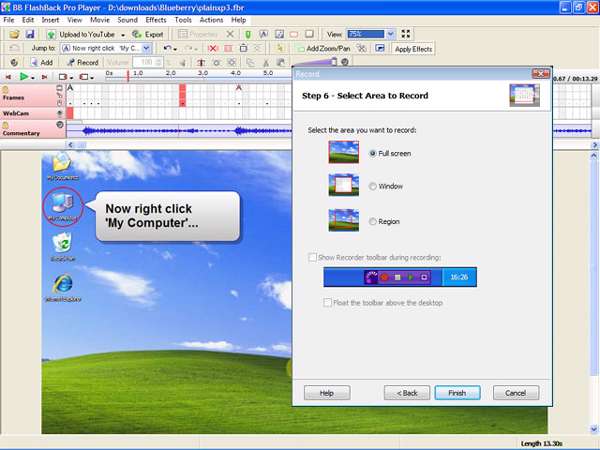Insert a textbox with the 'A' icon
The width and height of the screenshot is (600, 450).
point(264,34)
